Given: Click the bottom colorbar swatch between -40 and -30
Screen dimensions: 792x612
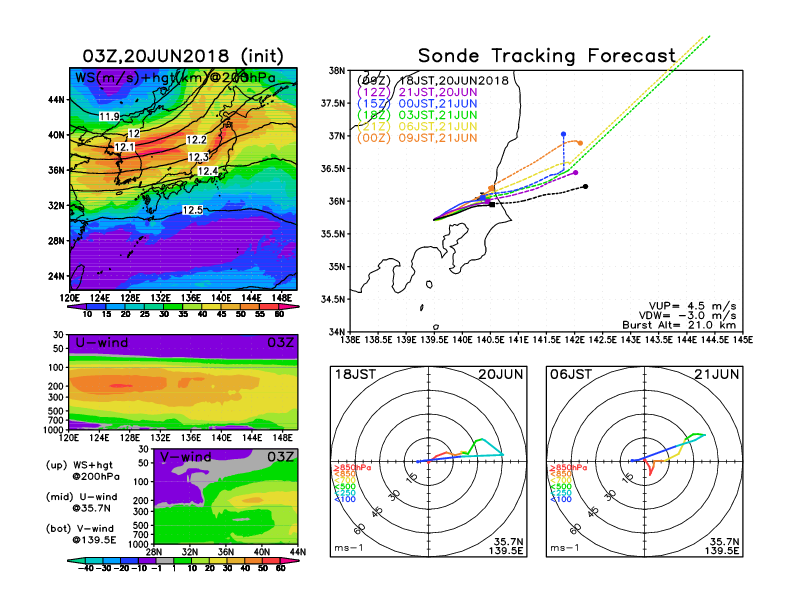Looking at the screenshot, I should [94, 560].
